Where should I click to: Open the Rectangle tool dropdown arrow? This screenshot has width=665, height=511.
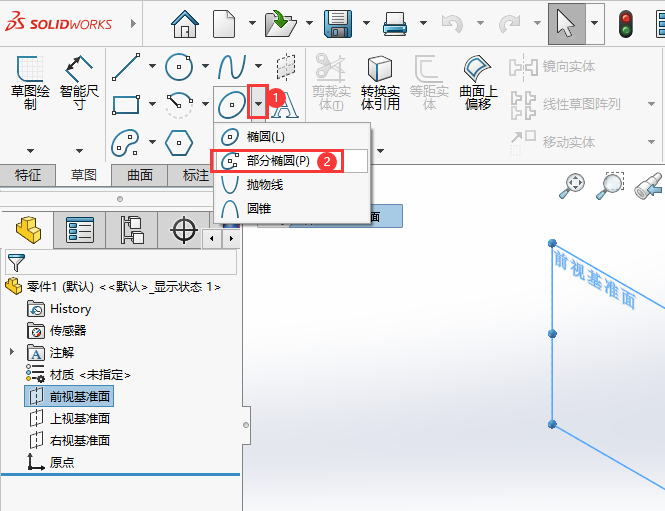(x=152, y=103)
